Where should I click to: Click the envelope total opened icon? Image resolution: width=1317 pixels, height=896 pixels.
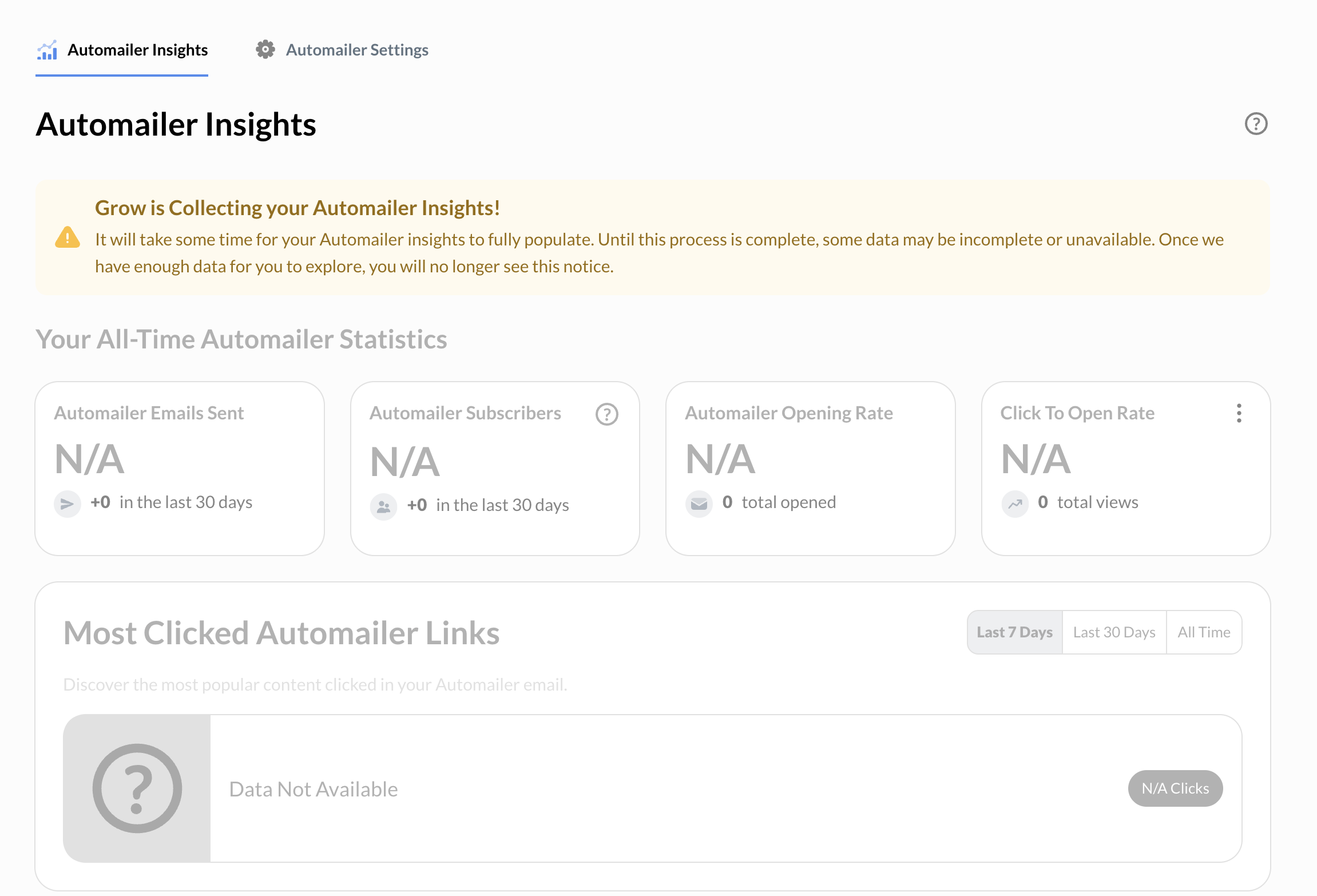click(699, 503)
